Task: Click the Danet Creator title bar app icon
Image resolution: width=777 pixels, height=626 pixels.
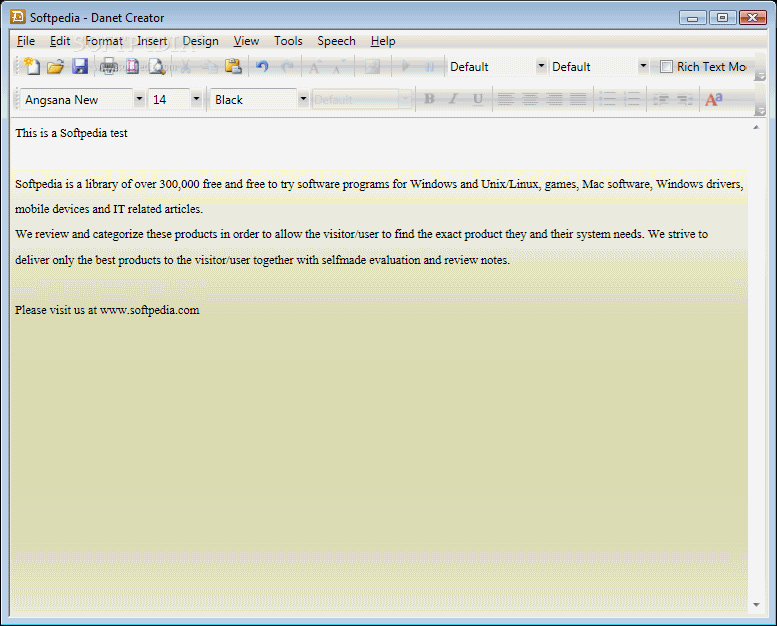Action: 18,17
